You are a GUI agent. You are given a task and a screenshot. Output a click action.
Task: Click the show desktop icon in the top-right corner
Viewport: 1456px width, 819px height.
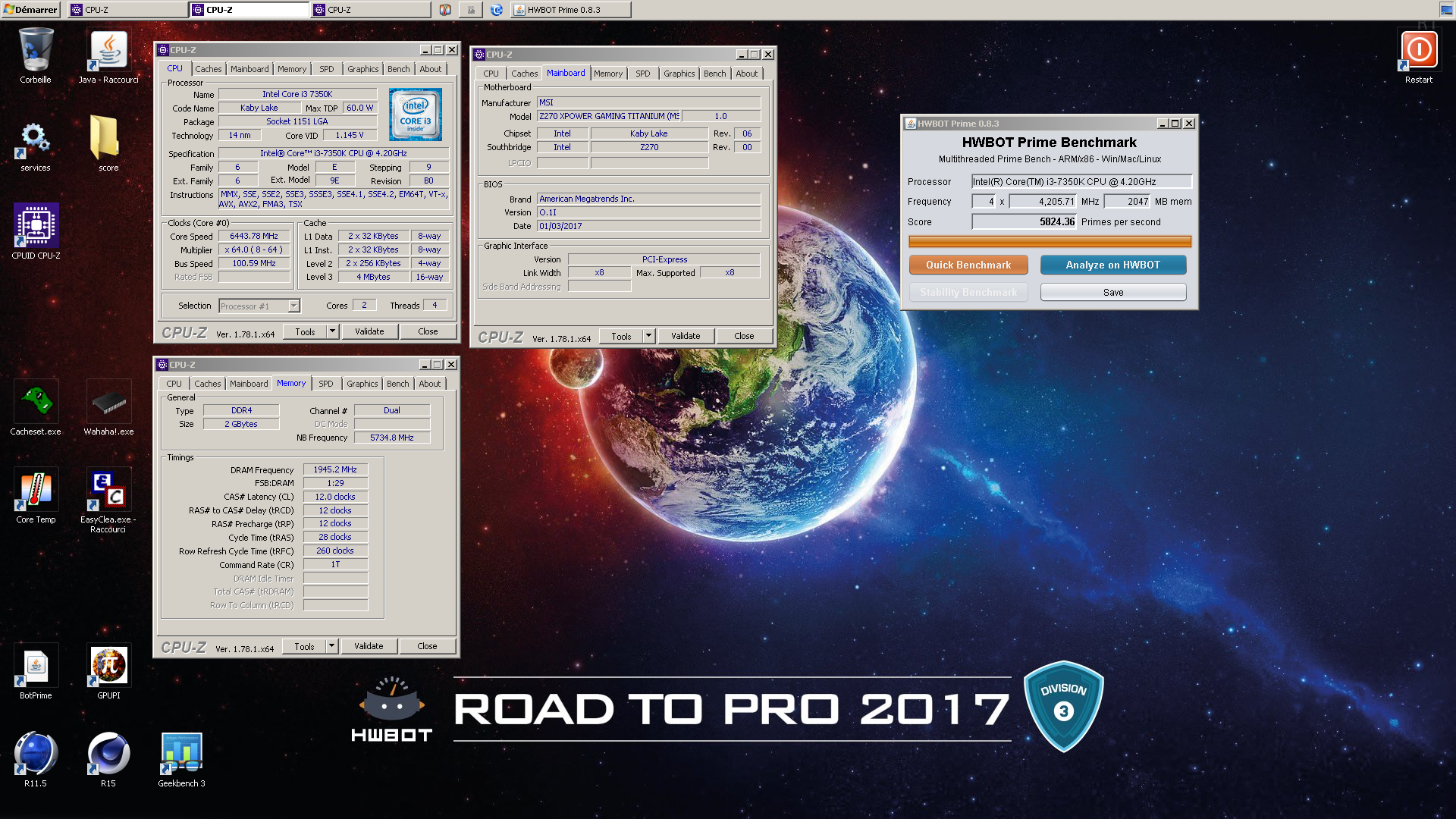[x=1446, y=10]
